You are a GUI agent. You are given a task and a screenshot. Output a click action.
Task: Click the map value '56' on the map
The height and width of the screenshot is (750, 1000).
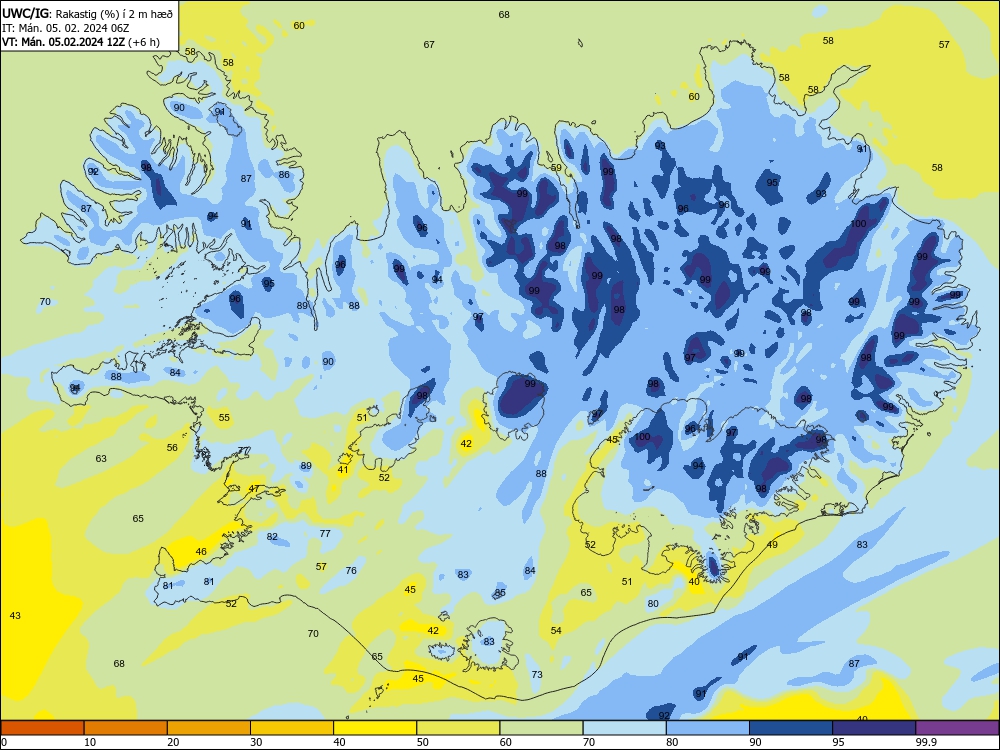[x=173, y=448]
